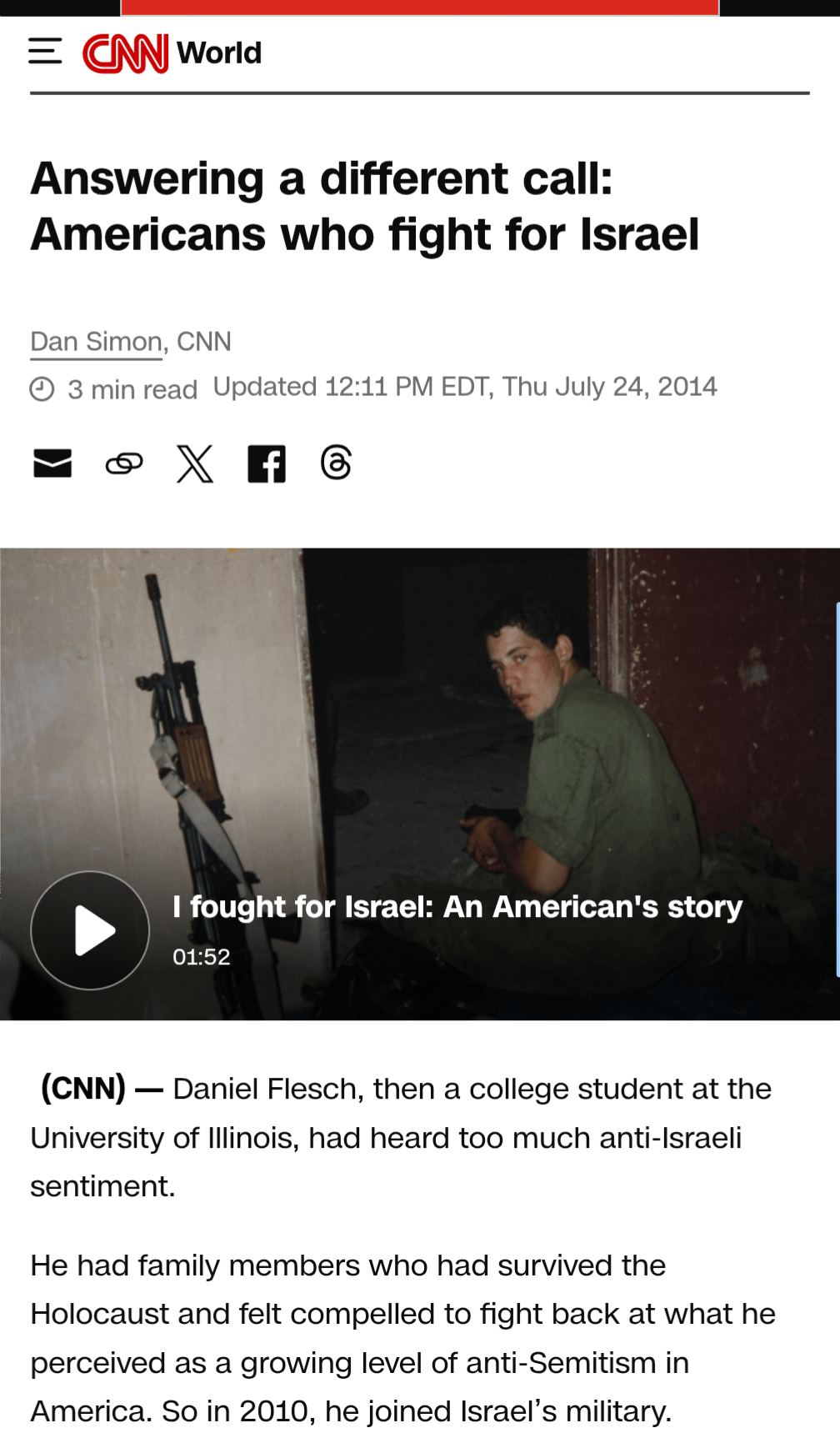Share article on X
Screen dimensions: 840x1448
click(x=195, y=463)
